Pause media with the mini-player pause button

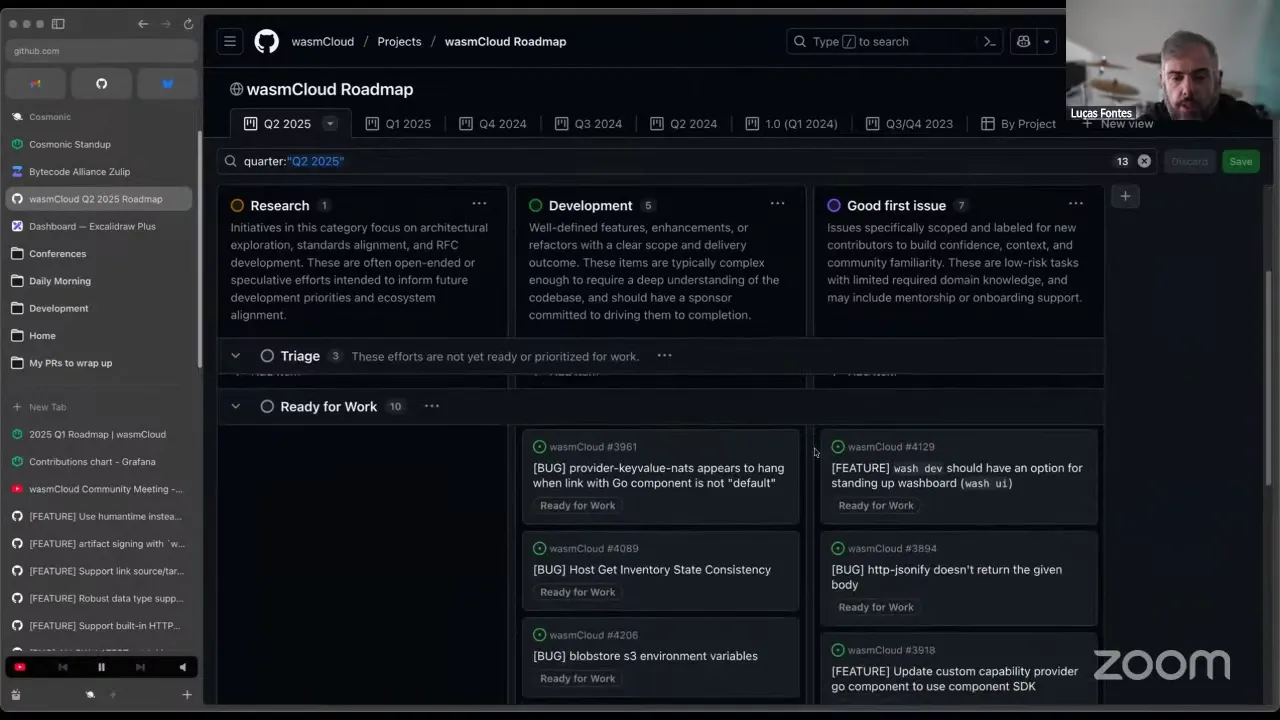coord(101,667)
